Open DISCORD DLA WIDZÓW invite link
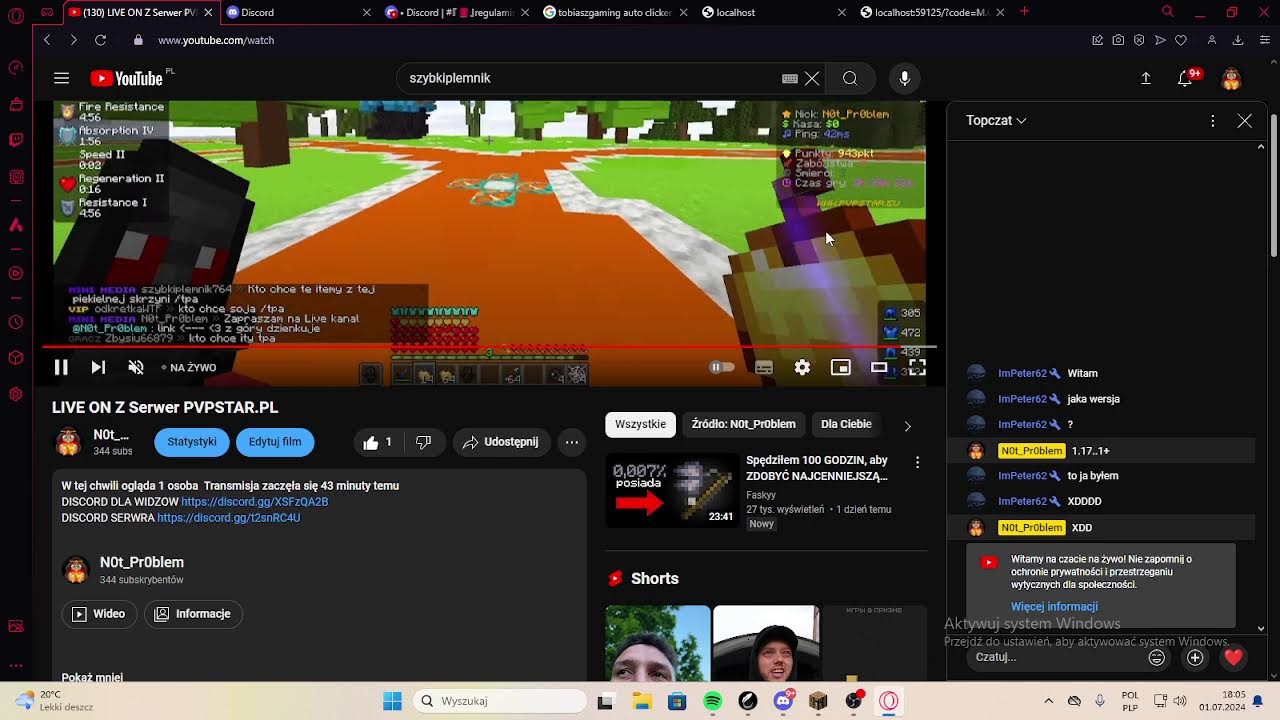The image size is (1280, 720). pos(254,502)
